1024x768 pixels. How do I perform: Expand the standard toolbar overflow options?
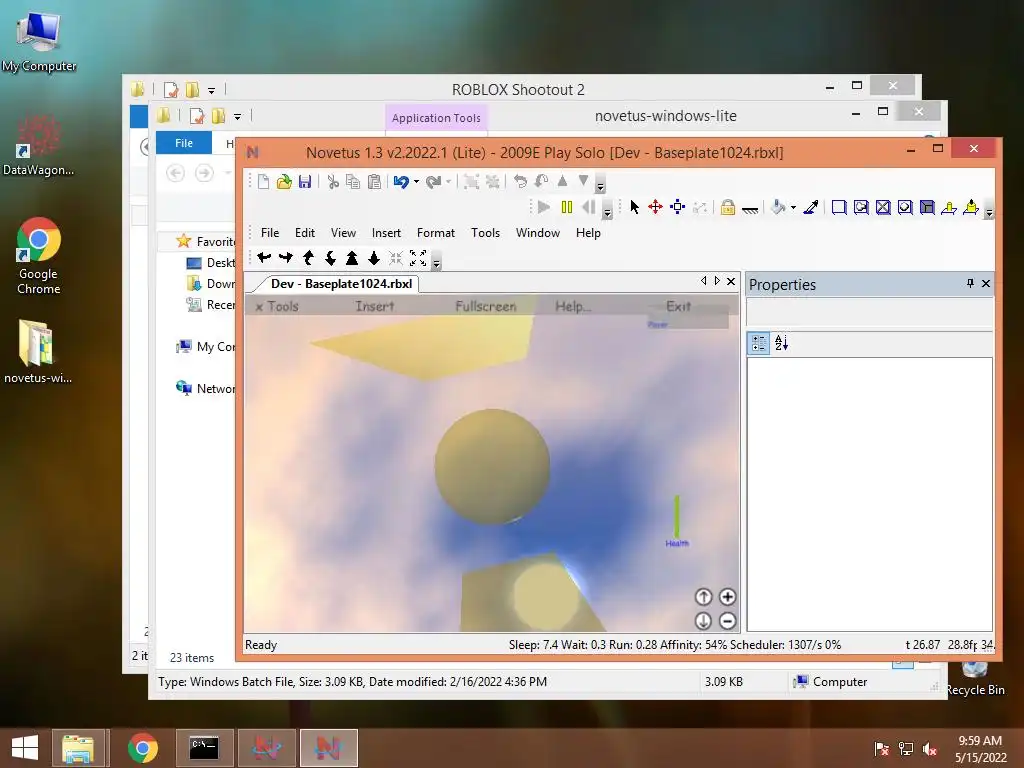600,185
